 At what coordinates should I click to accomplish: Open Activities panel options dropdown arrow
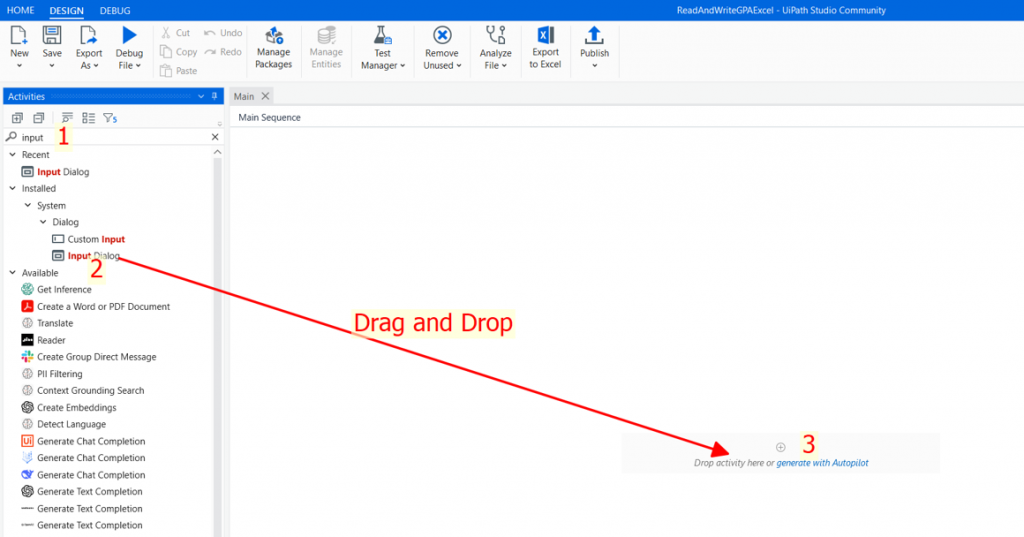(200, 97)
